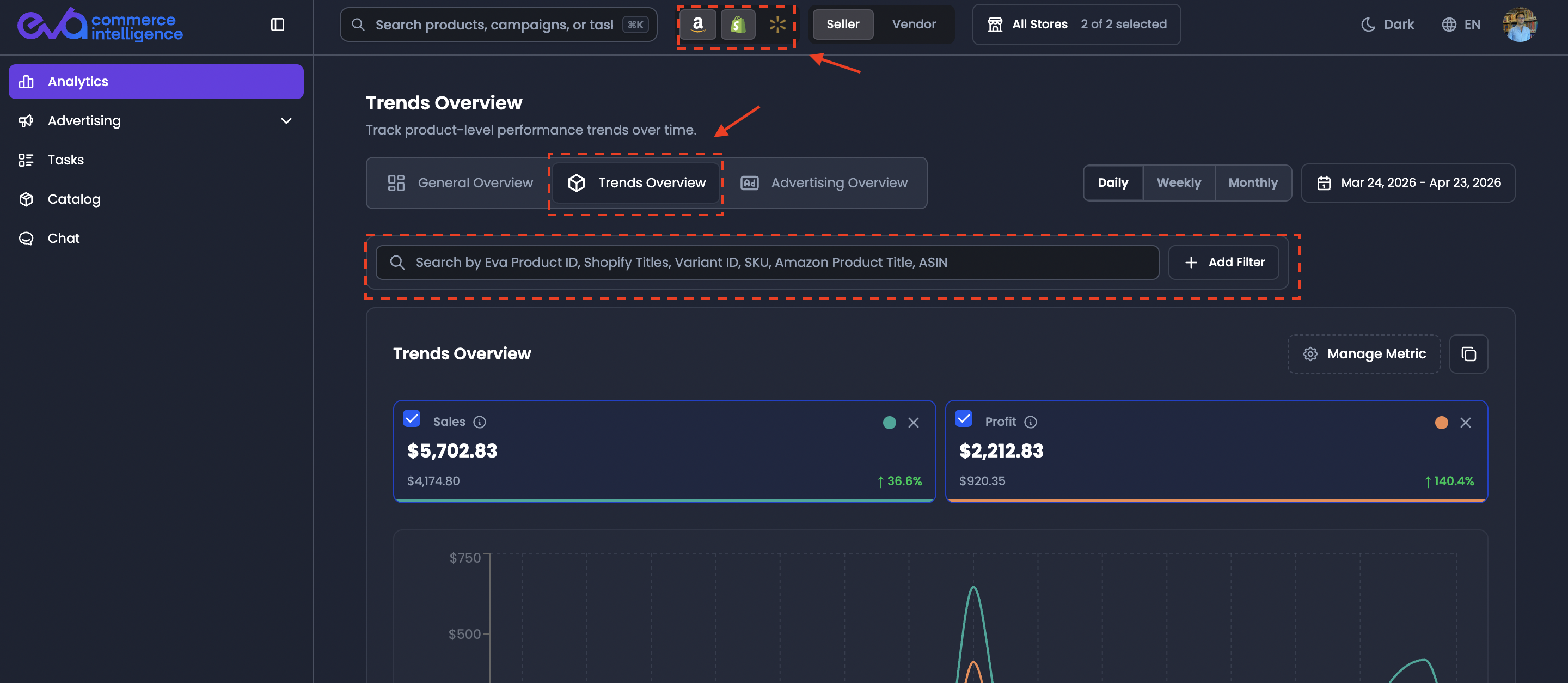Open the user profile avatar

(1520, 25)
